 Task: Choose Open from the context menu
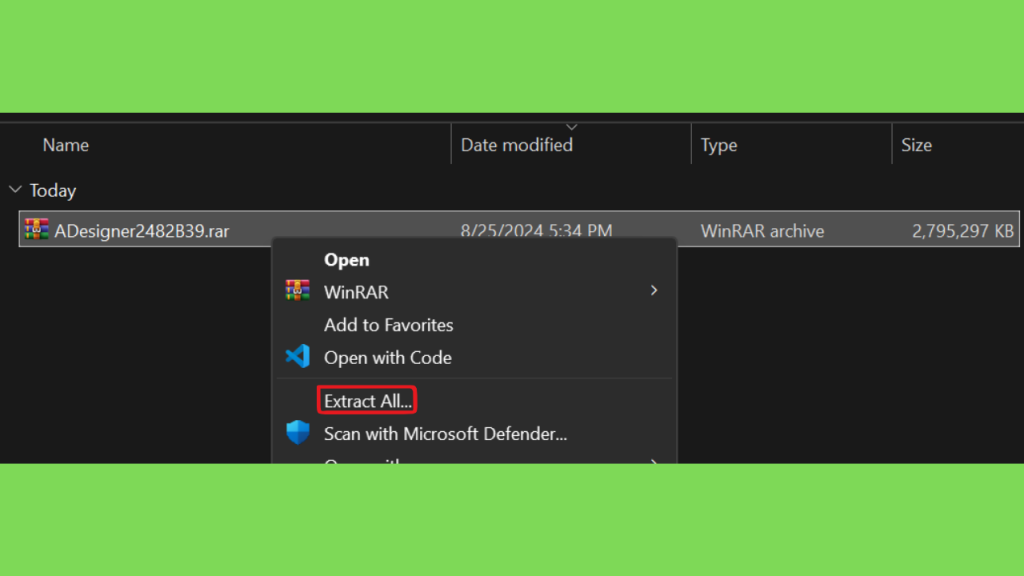pyautogui.click(x=346, y=260)
